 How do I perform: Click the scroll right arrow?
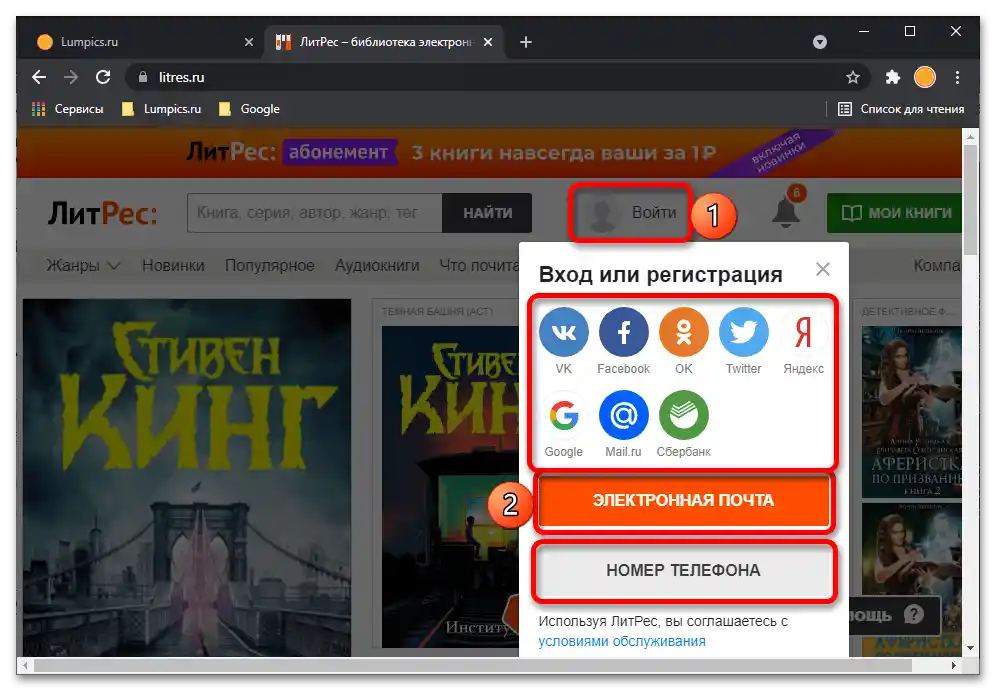click(953, 665)
